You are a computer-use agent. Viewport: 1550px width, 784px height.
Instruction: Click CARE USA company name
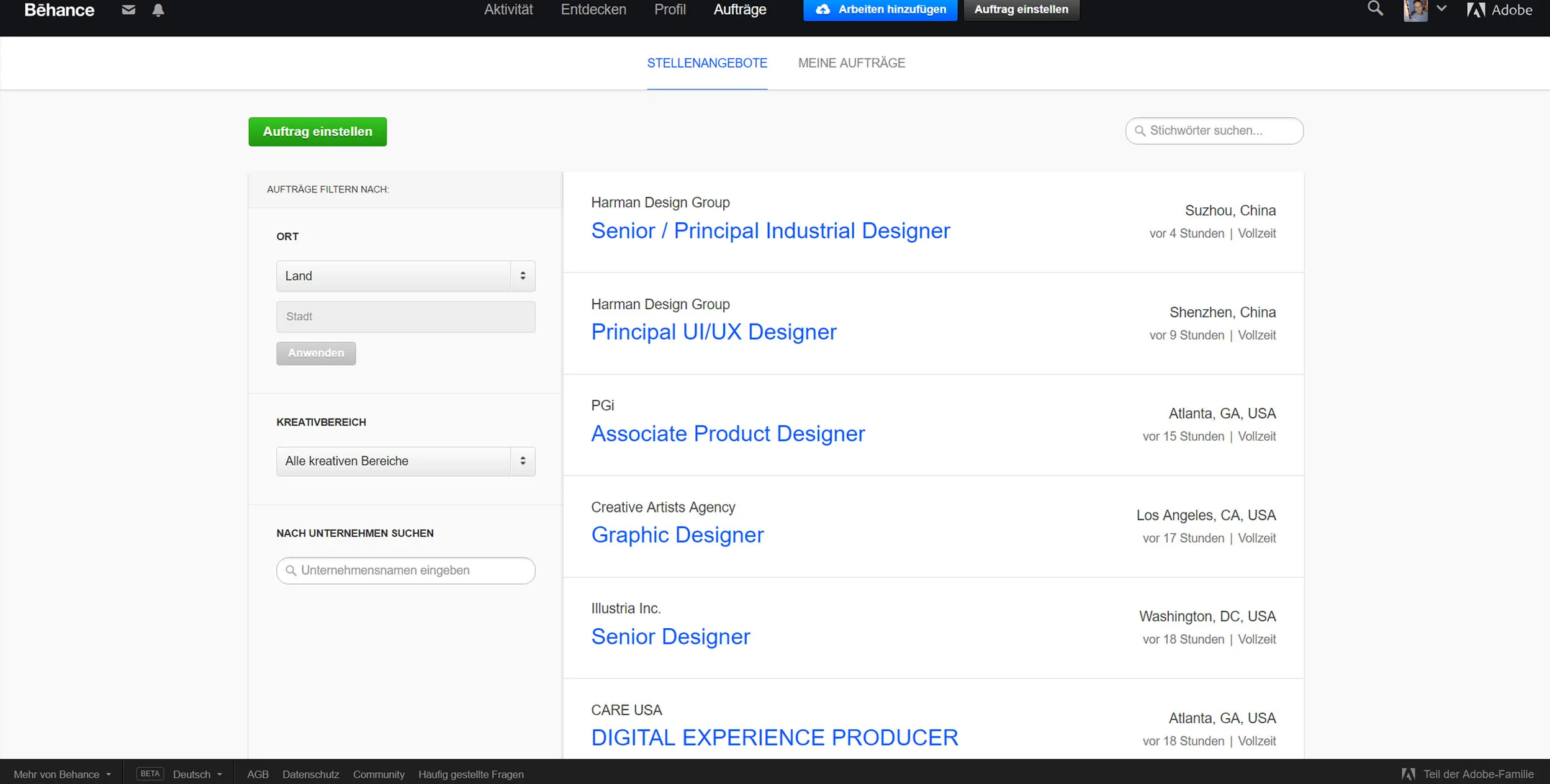click(x=626, y=710)
